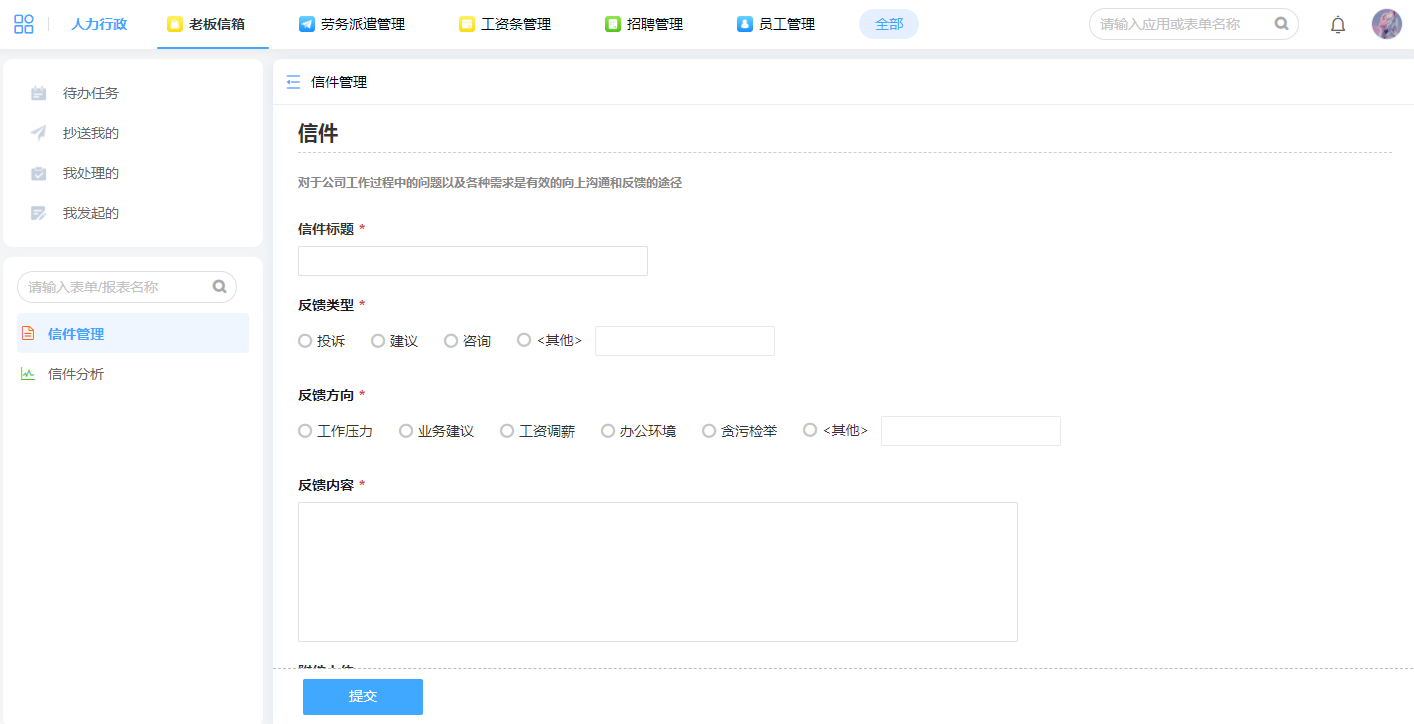Viewport: 1414px width, 724px height.
Task: Click the top search magnifier icon
Action: (1281, 24)
